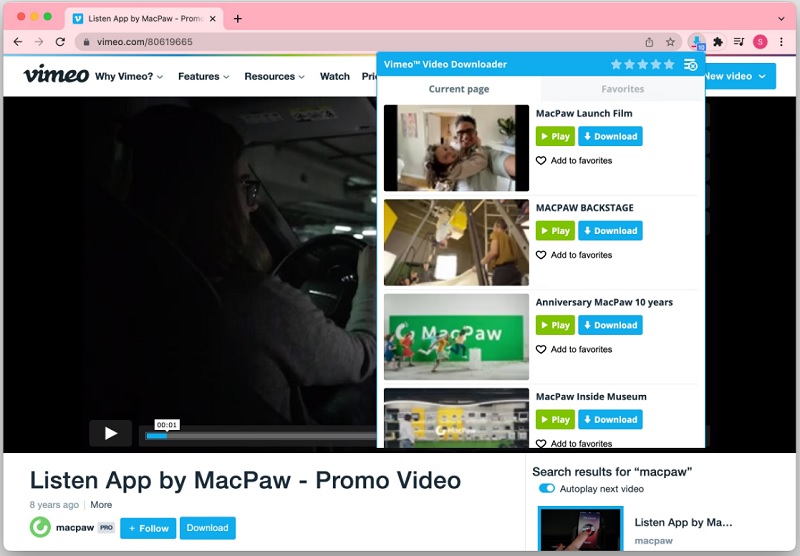The image size is (800, 556).
Task: Open the Listen App by Ma... search result title
Action: 683,522
